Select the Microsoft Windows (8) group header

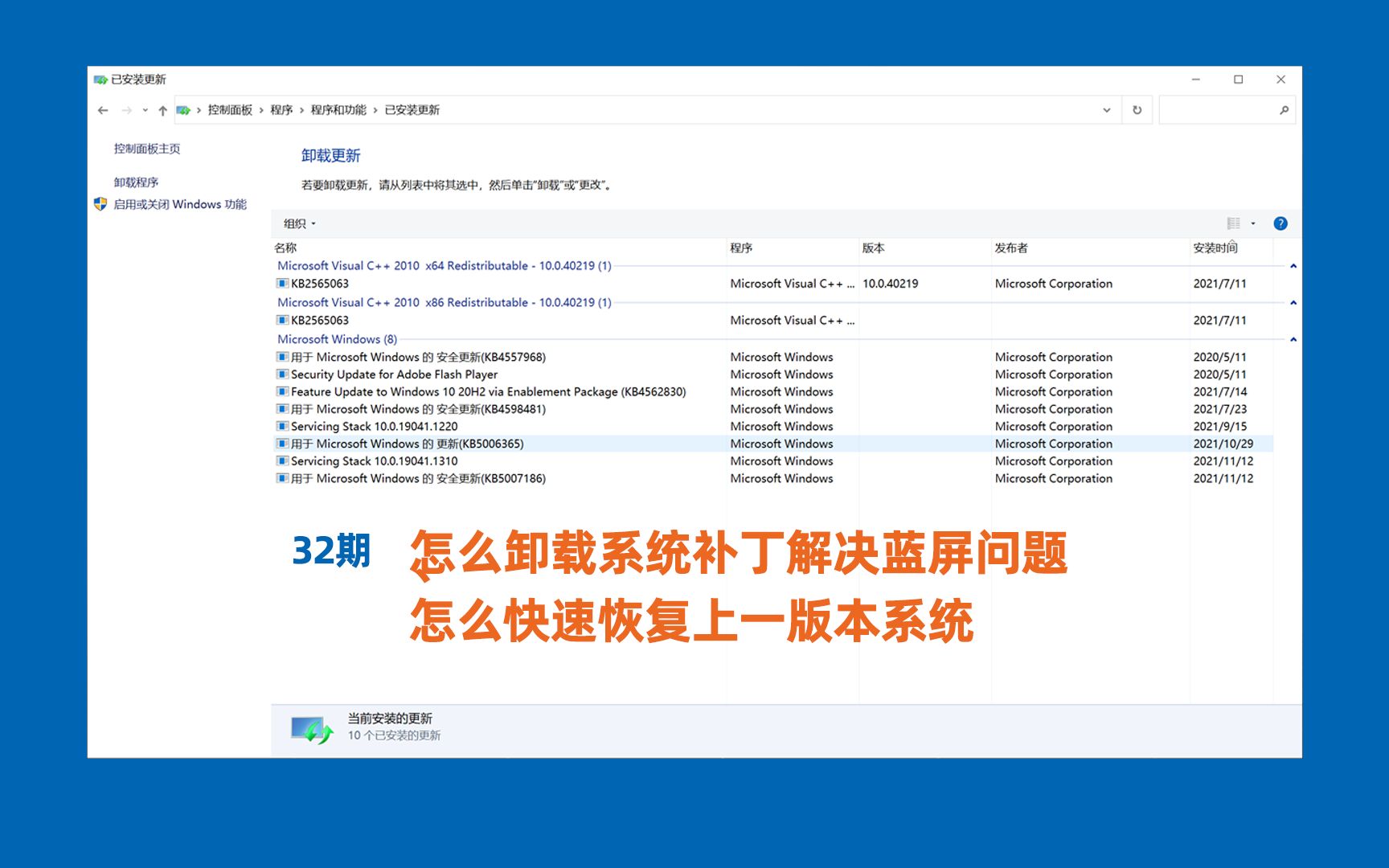pos(338,340)
